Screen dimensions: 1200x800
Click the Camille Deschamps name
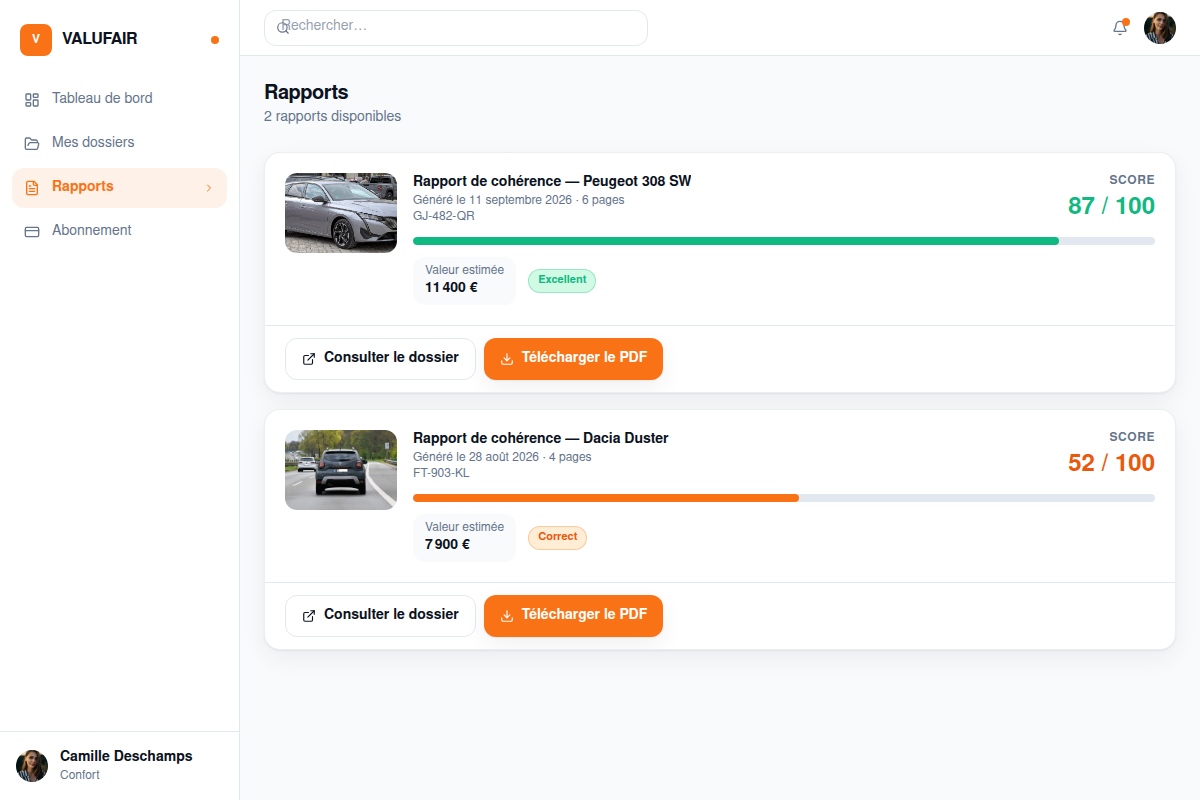[126, 757]
